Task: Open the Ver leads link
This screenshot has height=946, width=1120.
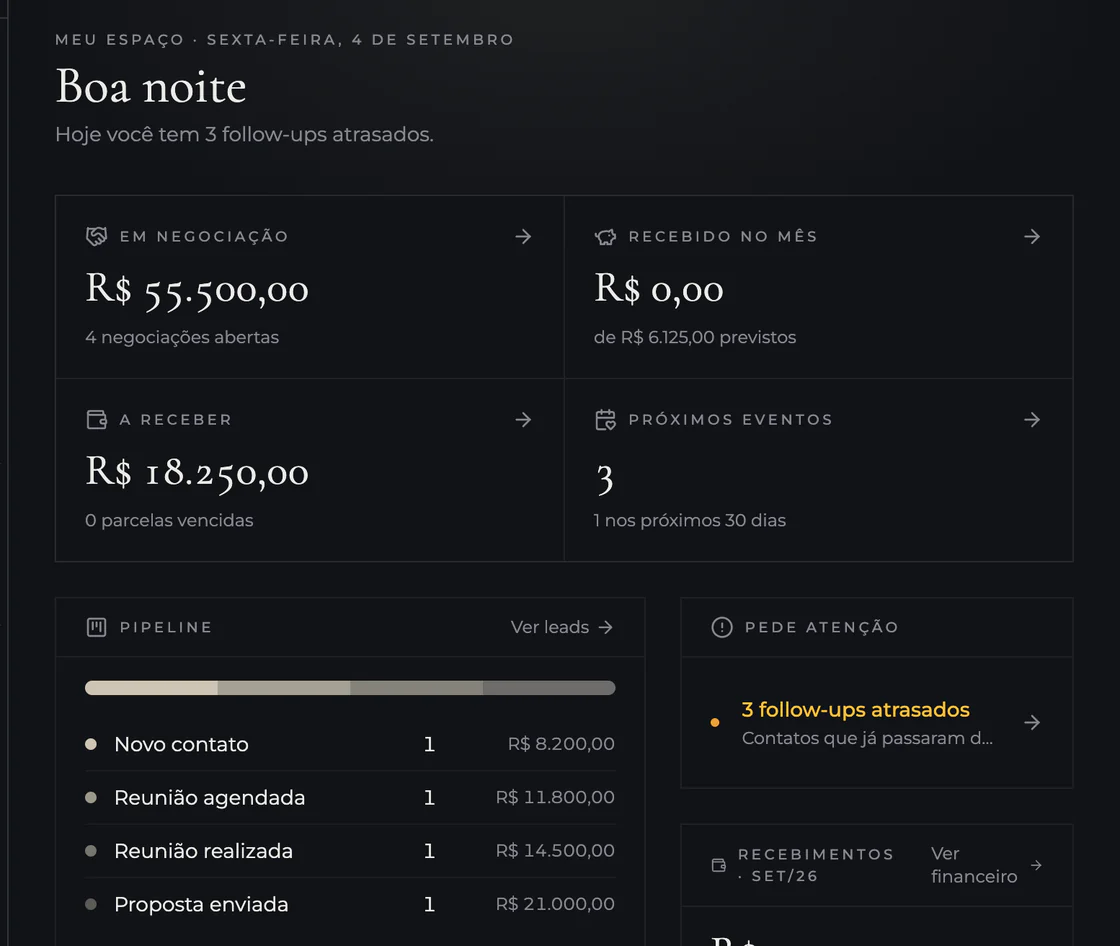Action: pos(562,627)
